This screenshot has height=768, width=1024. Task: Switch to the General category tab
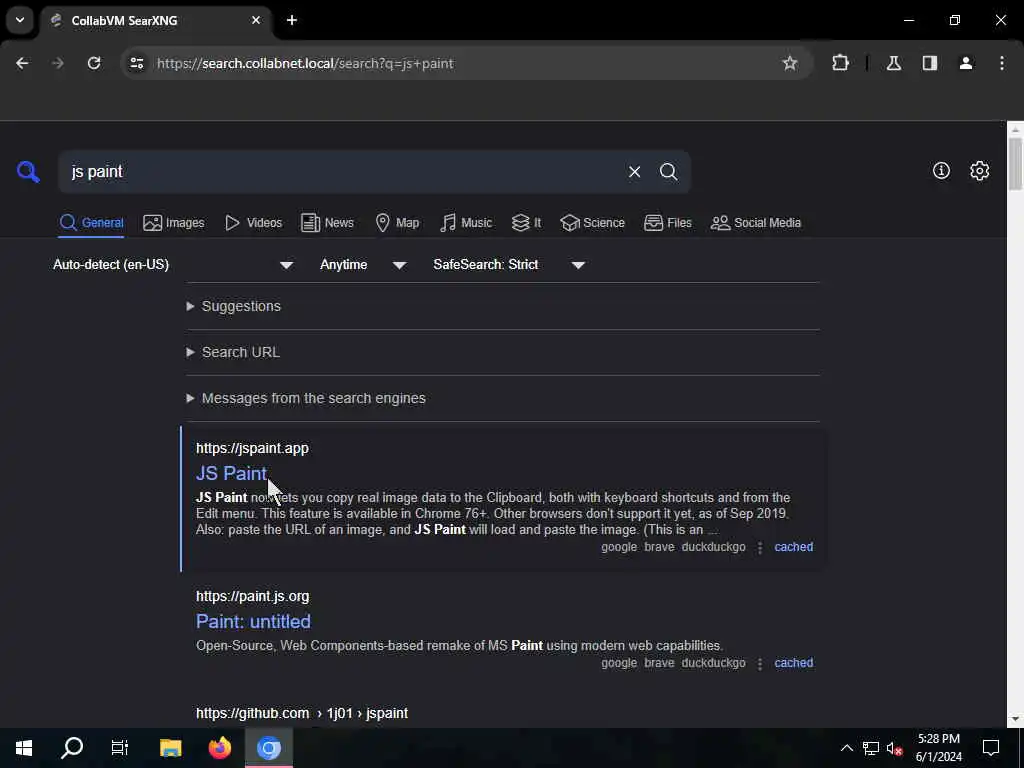point(91,223)
